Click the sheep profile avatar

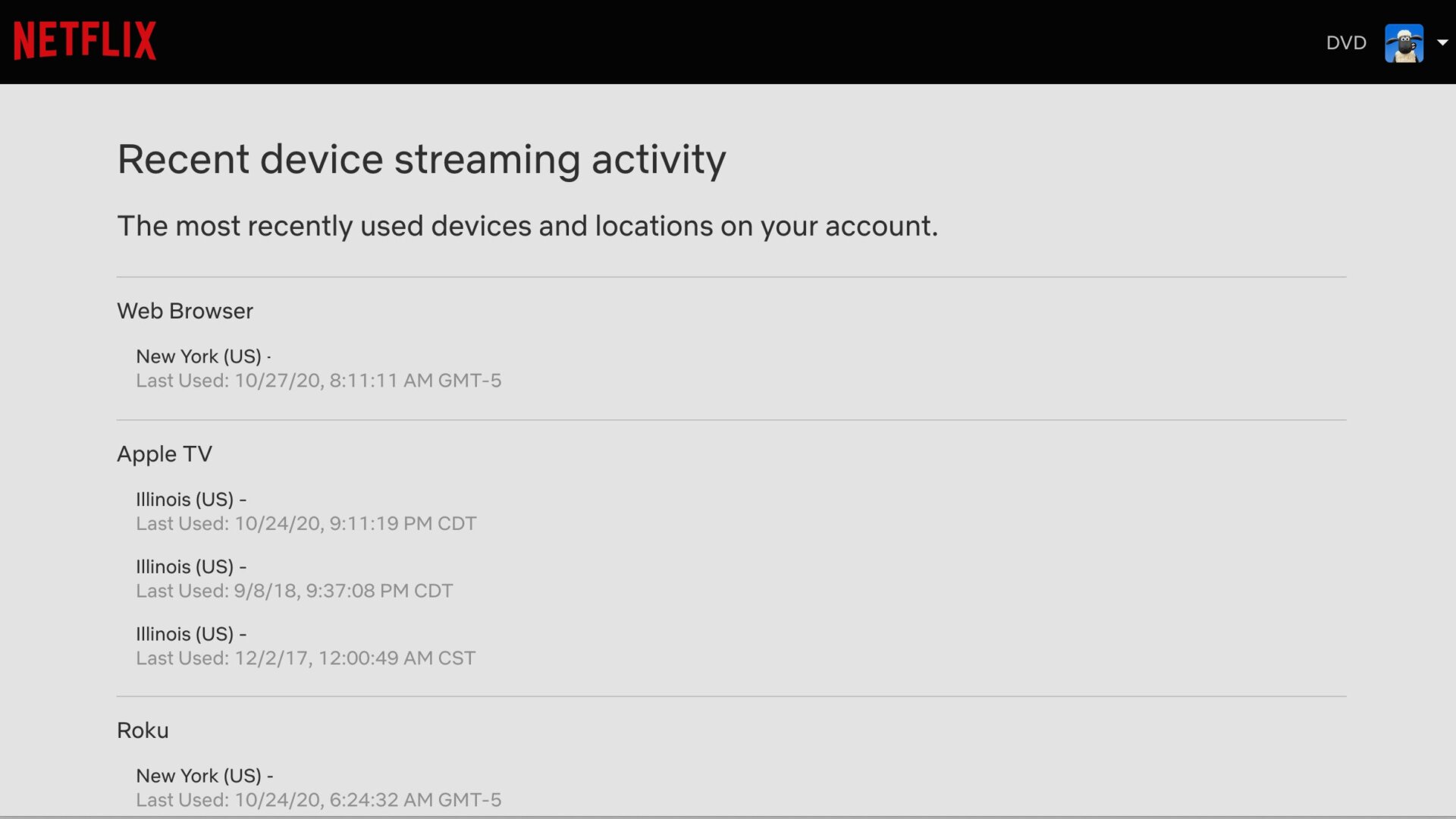[1404, 43]
